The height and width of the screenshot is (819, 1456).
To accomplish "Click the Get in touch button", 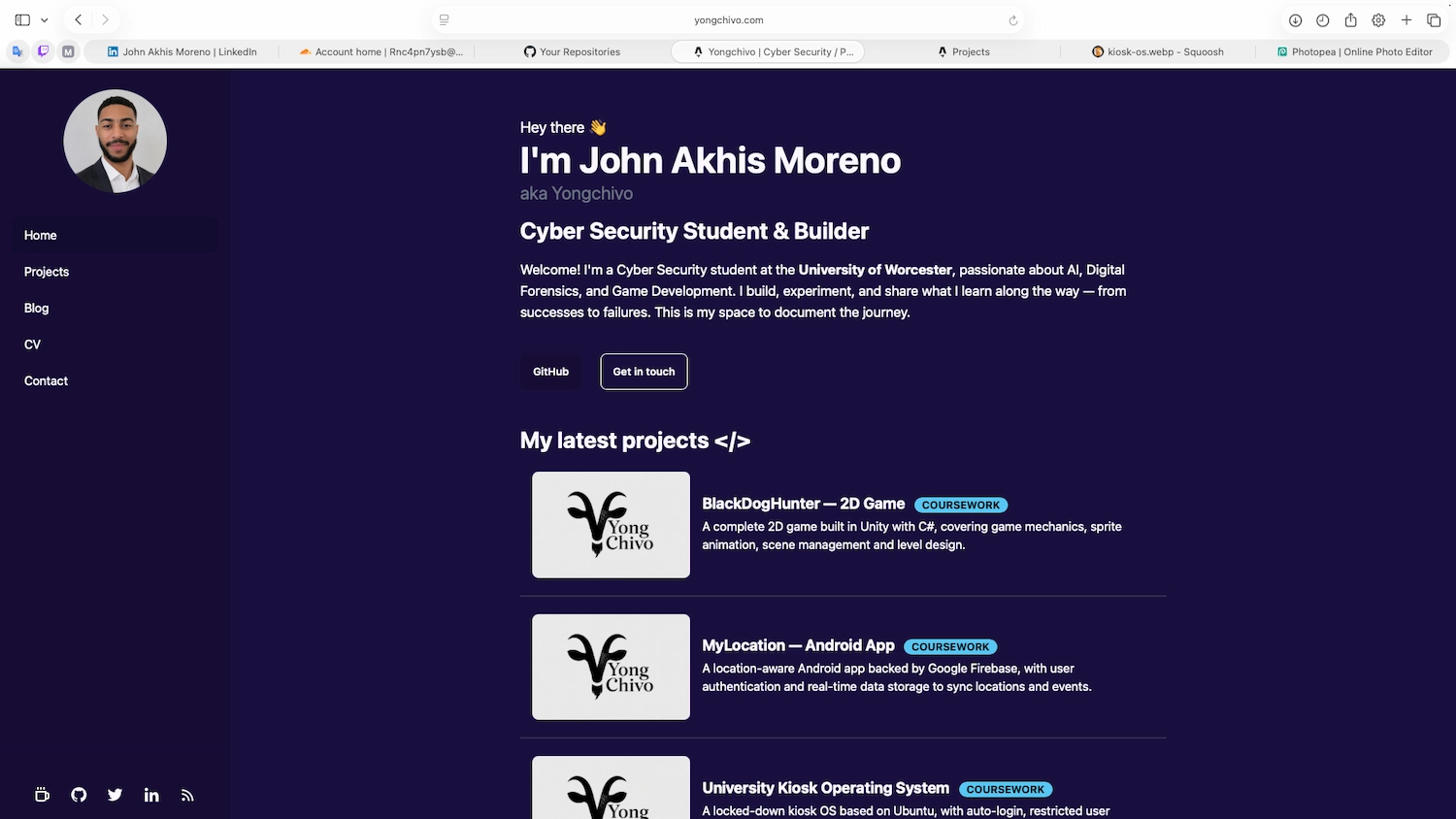I will (644, 372).
